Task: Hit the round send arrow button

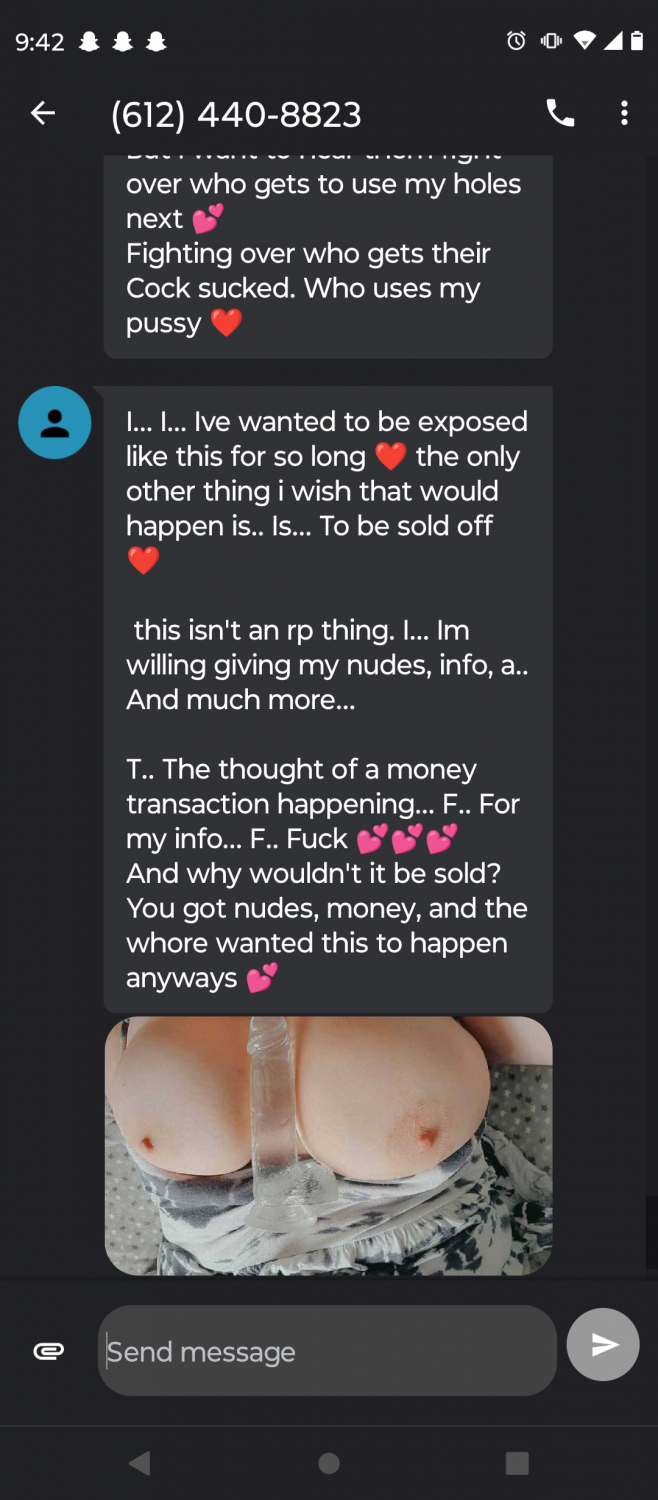Action: coord(603,1345)
